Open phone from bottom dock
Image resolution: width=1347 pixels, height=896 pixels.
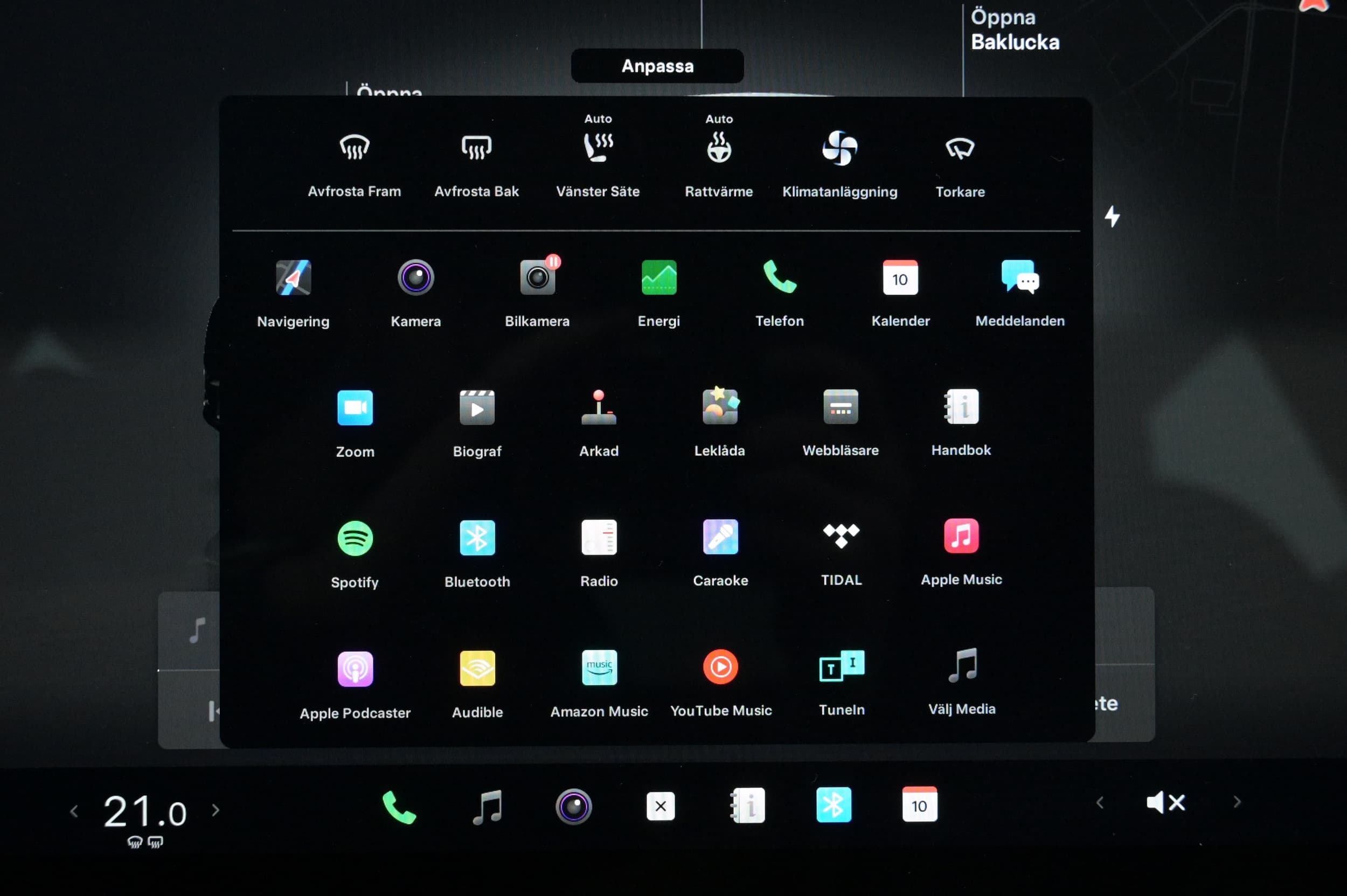click(x=399, y=807)
